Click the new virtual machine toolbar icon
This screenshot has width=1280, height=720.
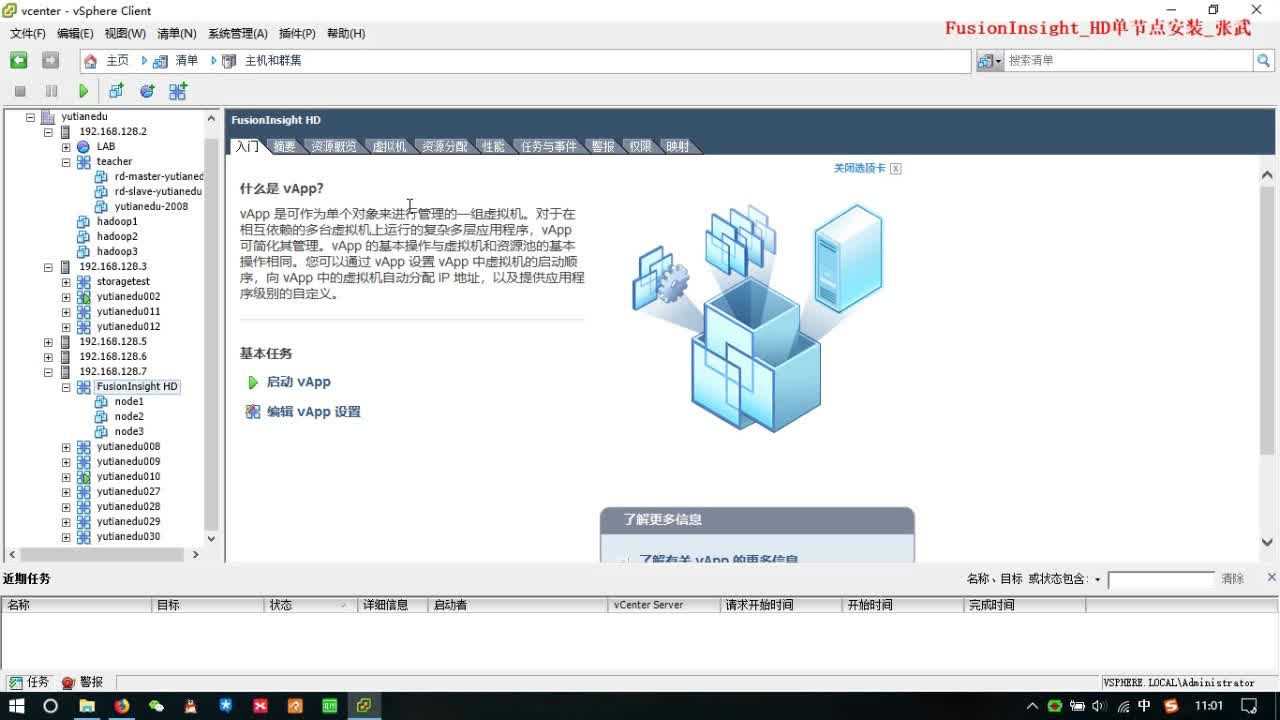pos(116,91)
